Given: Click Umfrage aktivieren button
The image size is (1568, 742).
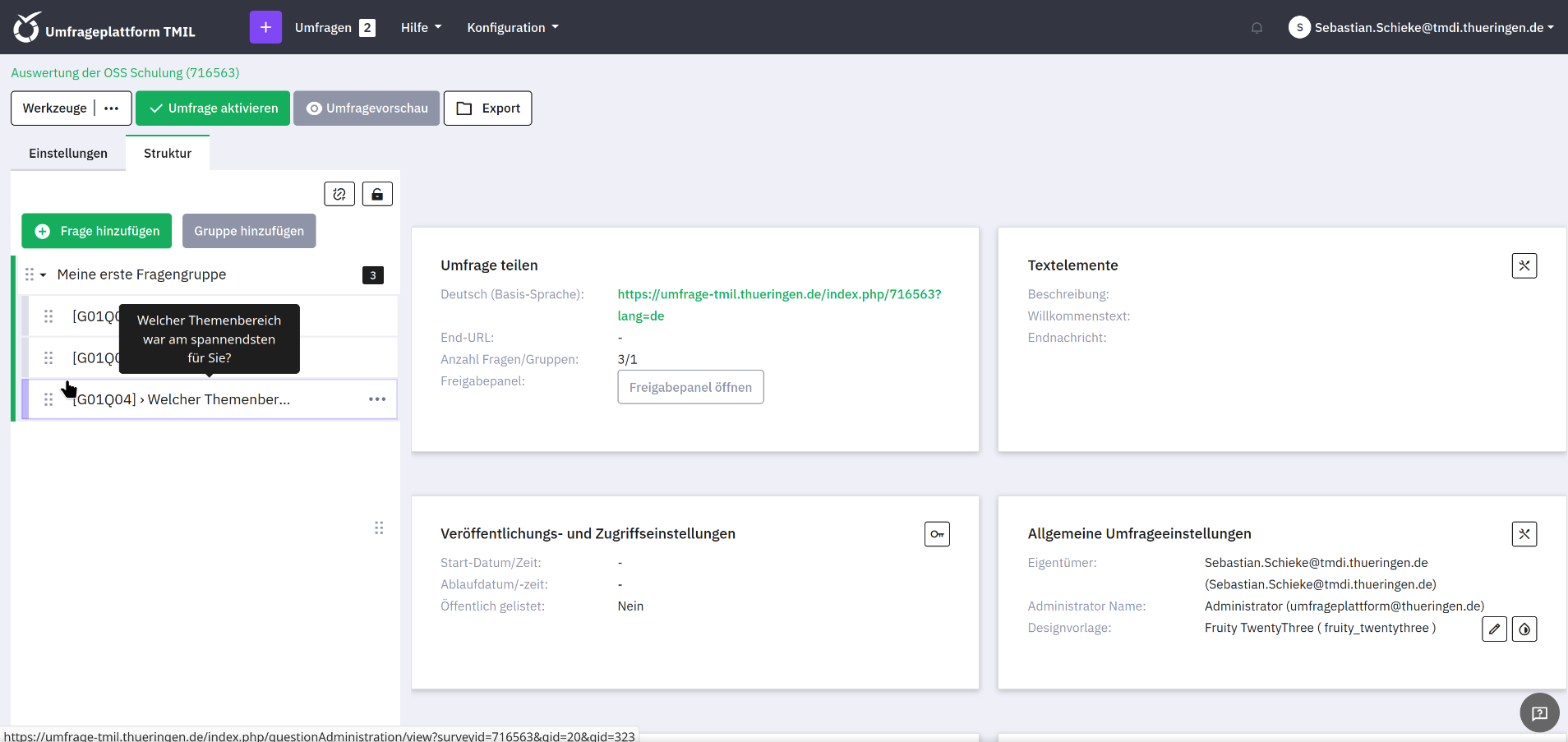Looking at the screenshot, I should pyautogui.click(x=213, y=108).
